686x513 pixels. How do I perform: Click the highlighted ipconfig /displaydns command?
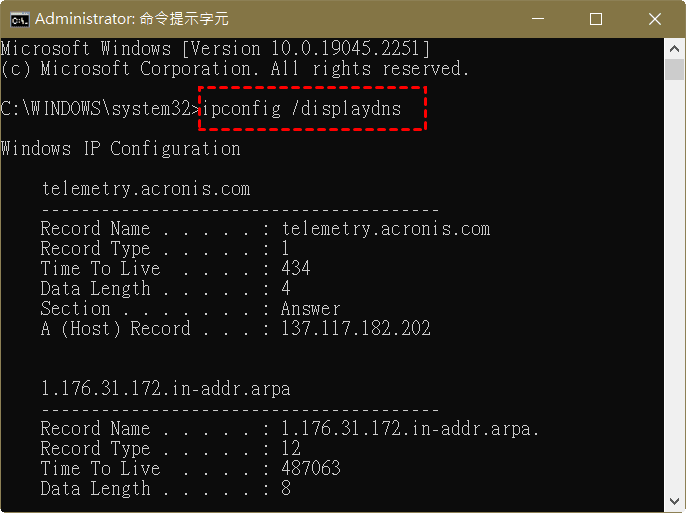pyautogui.click(x=301, y=108)
